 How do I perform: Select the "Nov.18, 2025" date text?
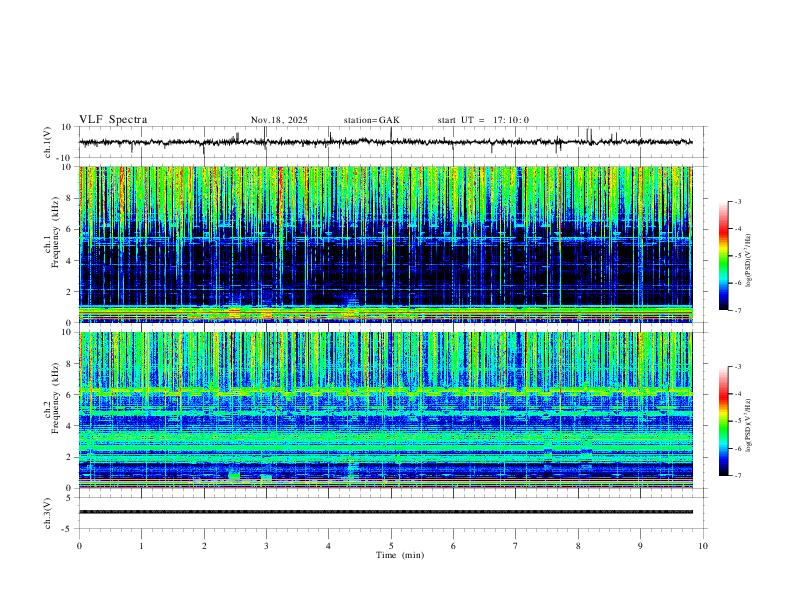click(279, 120)
